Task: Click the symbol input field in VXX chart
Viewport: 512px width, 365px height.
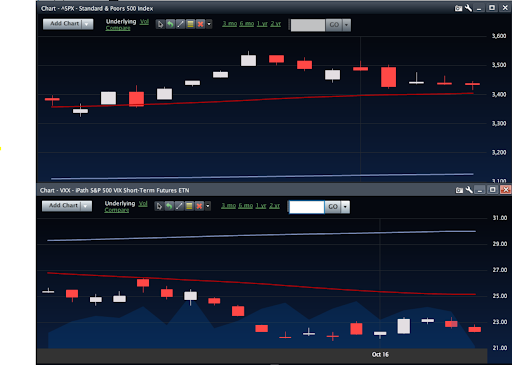Action: pyautogui.click(x=307, y=207)
